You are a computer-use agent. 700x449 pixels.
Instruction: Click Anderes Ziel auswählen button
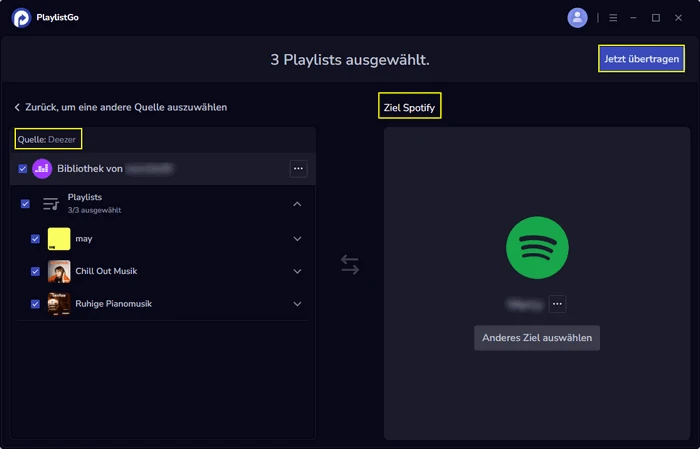537,338
